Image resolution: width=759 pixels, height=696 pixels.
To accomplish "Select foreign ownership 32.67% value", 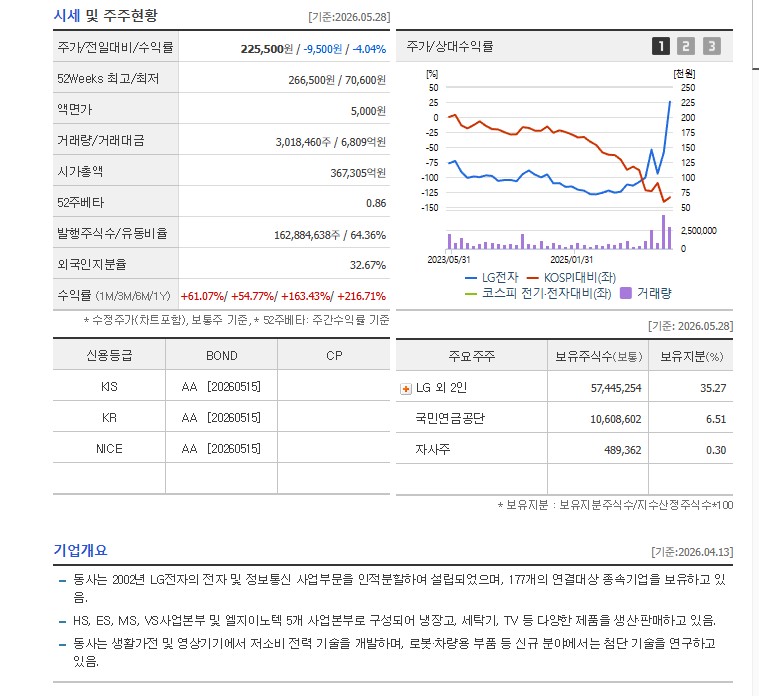I will point(367,265).
